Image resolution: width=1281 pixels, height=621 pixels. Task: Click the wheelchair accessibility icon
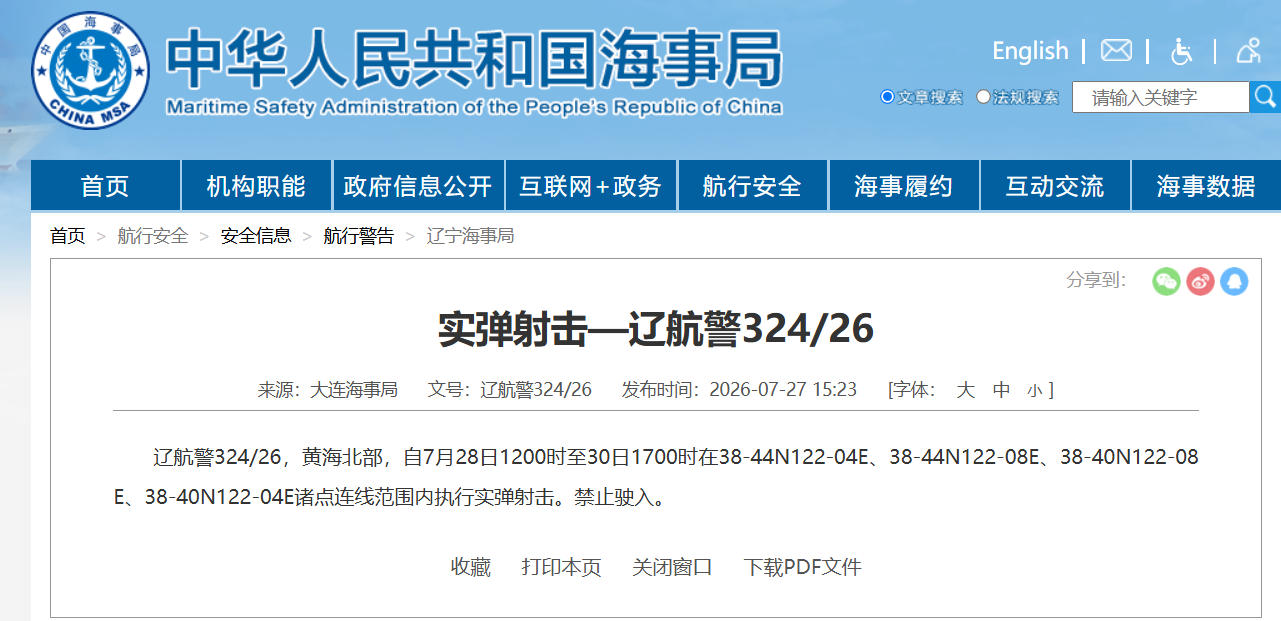(1182, 51)
